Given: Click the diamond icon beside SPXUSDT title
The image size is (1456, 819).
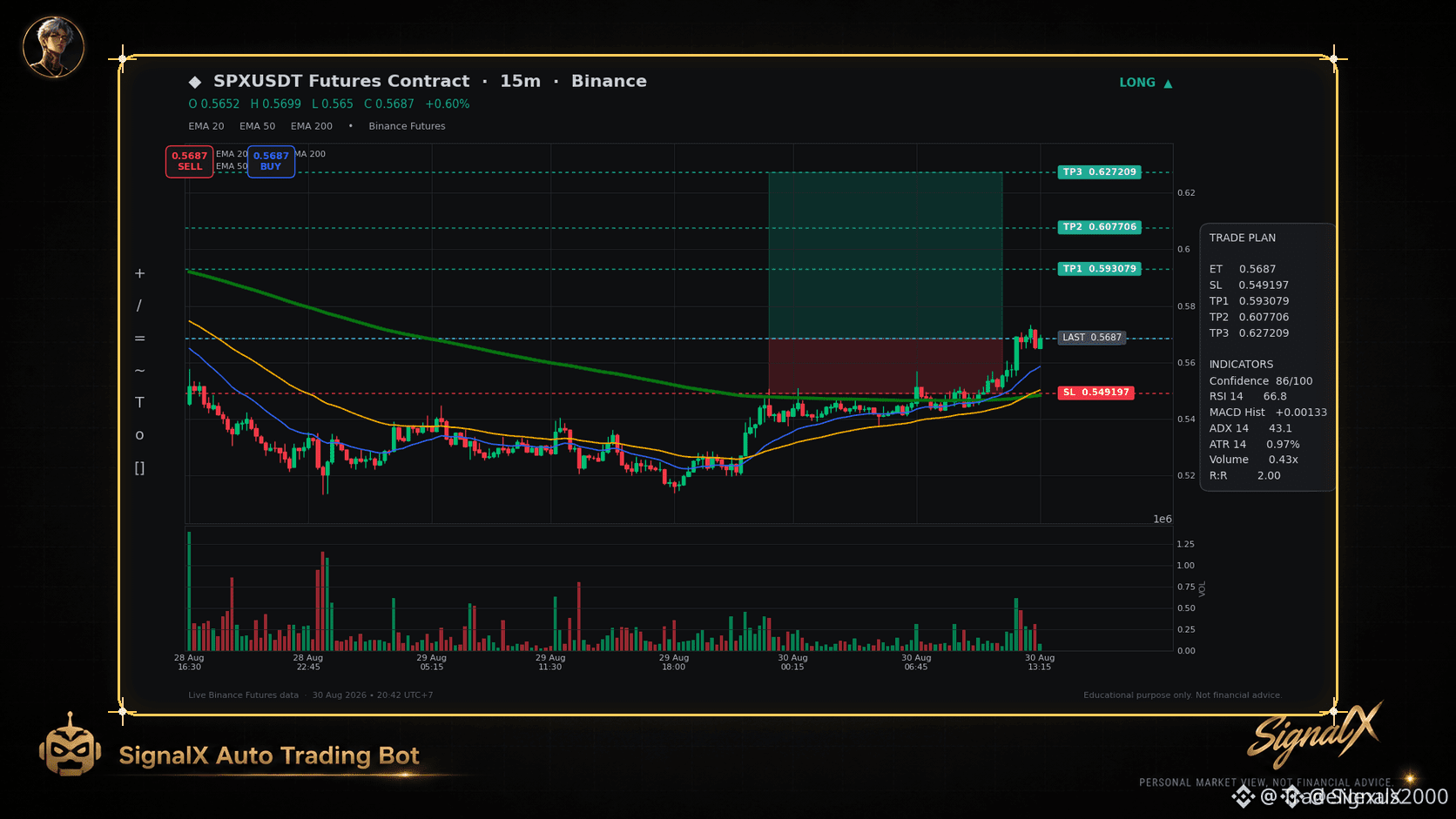Looking at the screenshot, I should [x=195, y=82].
